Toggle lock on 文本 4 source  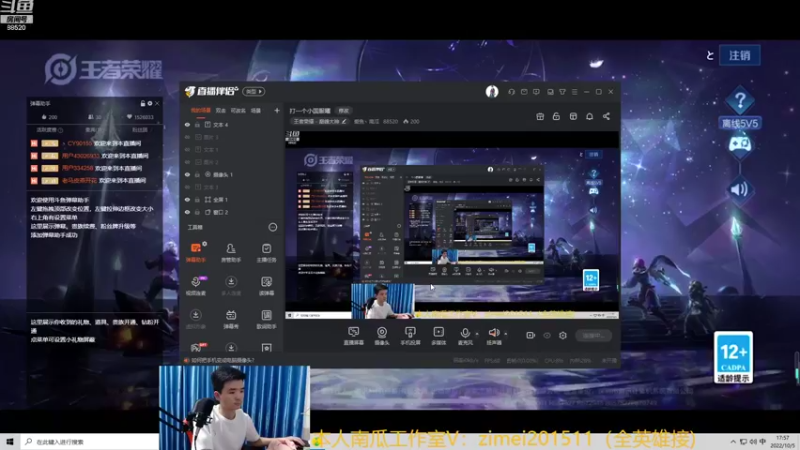tap(197, 124)
